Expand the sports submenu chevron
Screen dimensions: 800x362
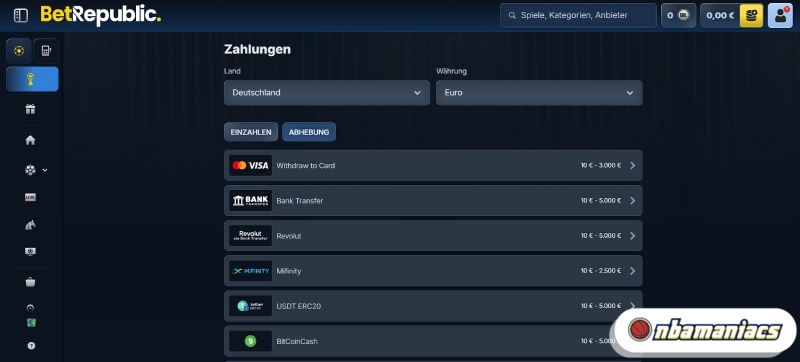[45, 170]
